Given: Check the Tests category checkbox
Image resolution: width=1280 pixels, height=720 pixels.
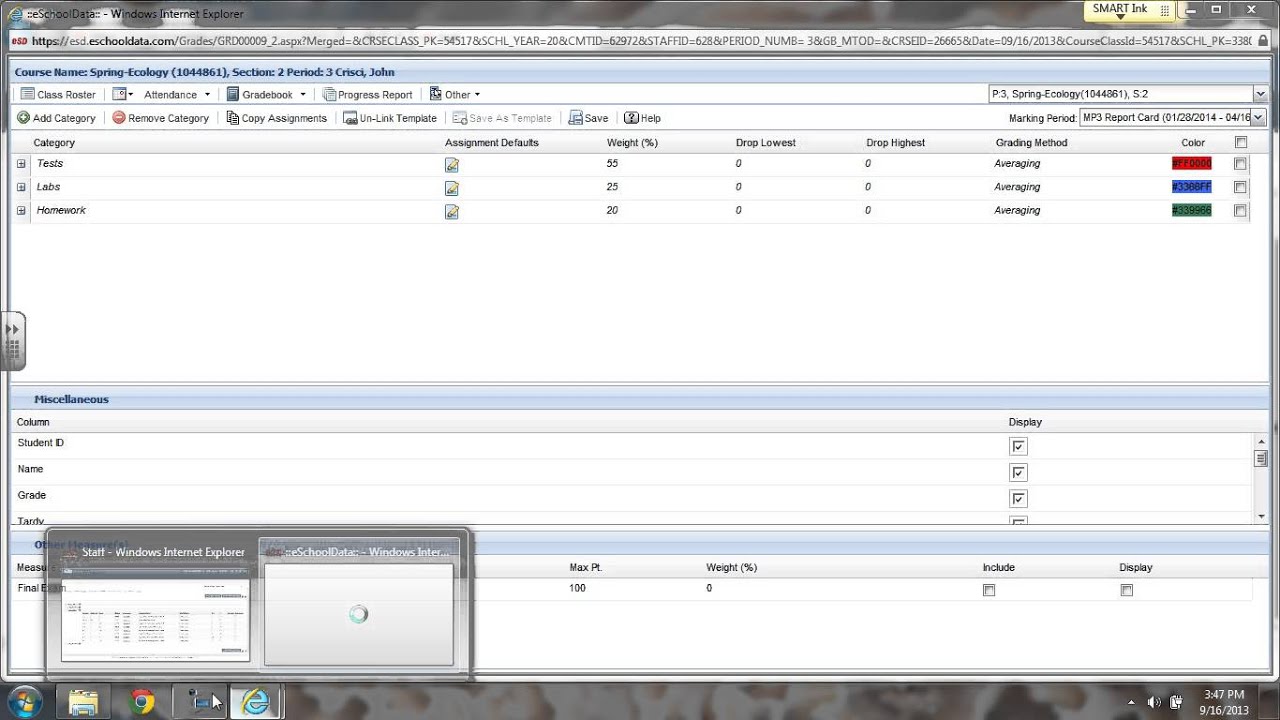Looking at the screenshot, I should point(1240,164).
